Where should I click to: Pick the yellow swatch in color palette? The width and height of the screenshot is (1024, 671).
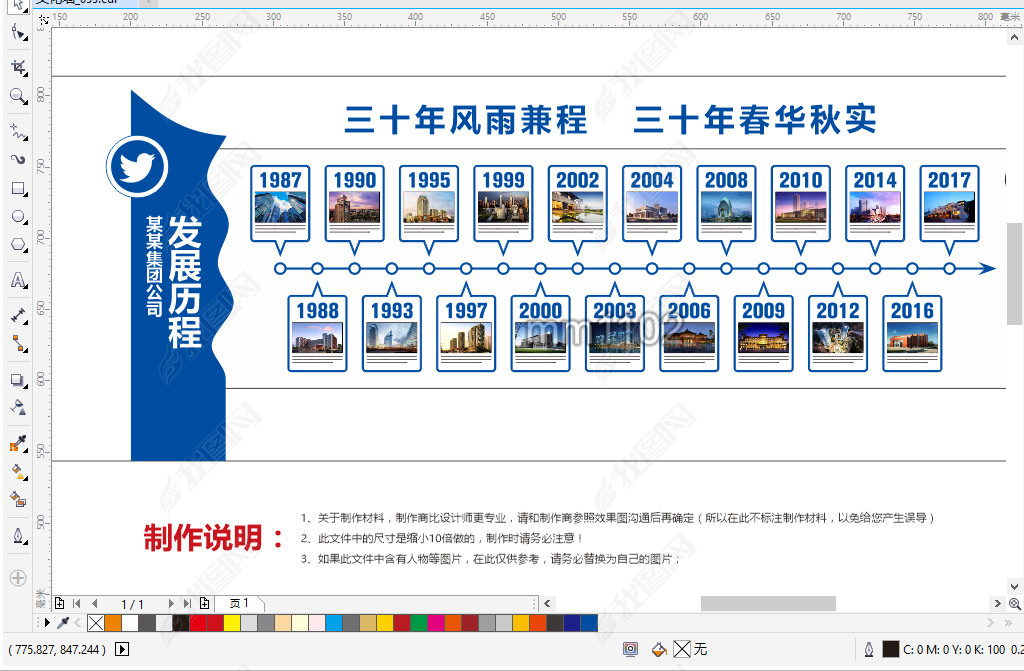tap(231, 623)
